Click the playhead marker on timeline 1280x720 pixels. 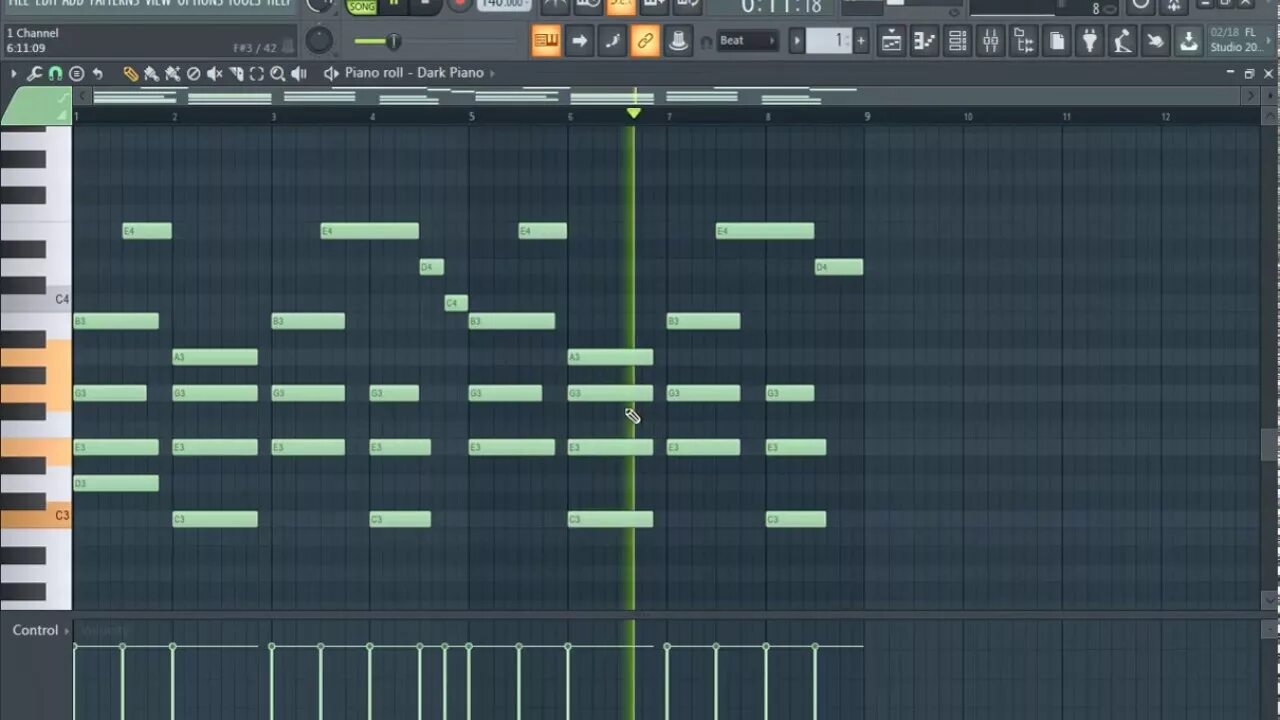[x=633, y=114]
